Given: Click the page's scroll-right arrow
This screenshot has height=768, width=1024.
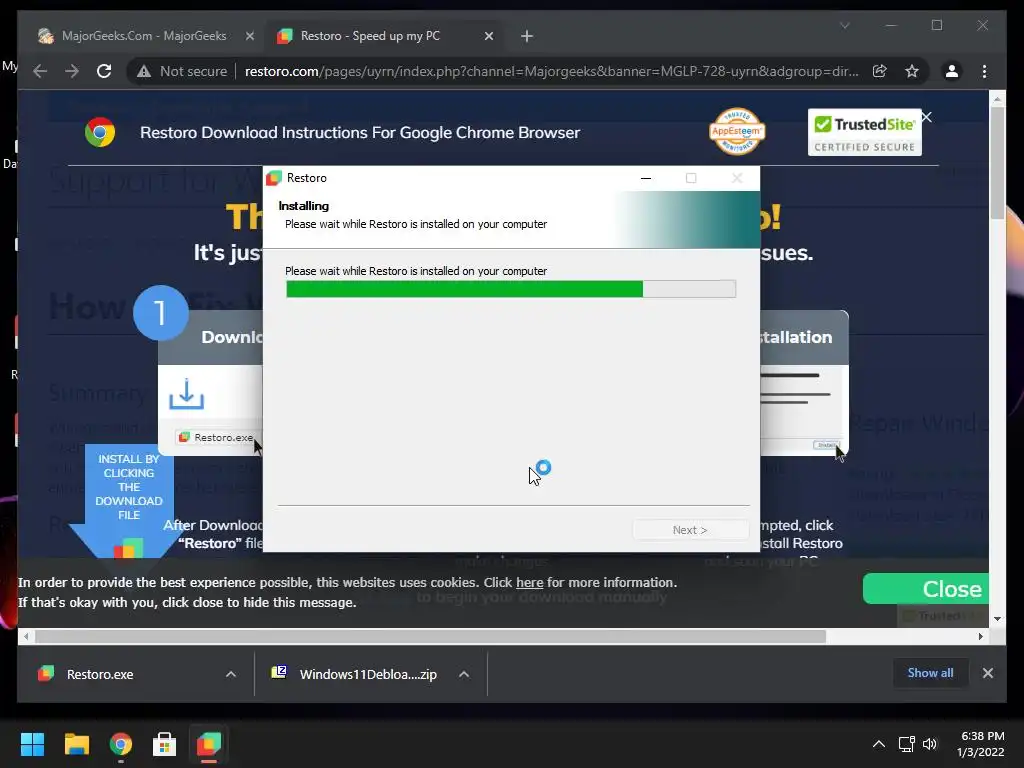Looking at the screenshot, I should coord(980,636).
